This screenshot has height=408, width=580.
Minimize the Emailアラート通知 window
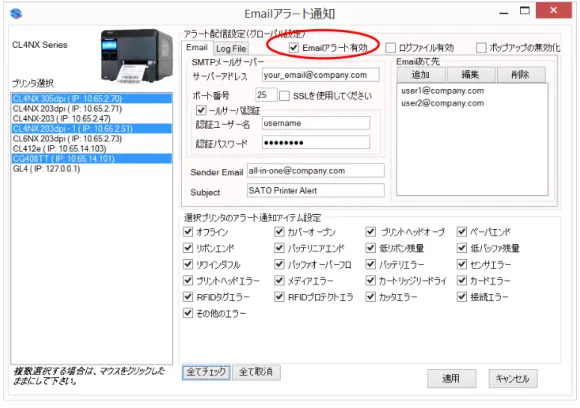tap(504, 12)
